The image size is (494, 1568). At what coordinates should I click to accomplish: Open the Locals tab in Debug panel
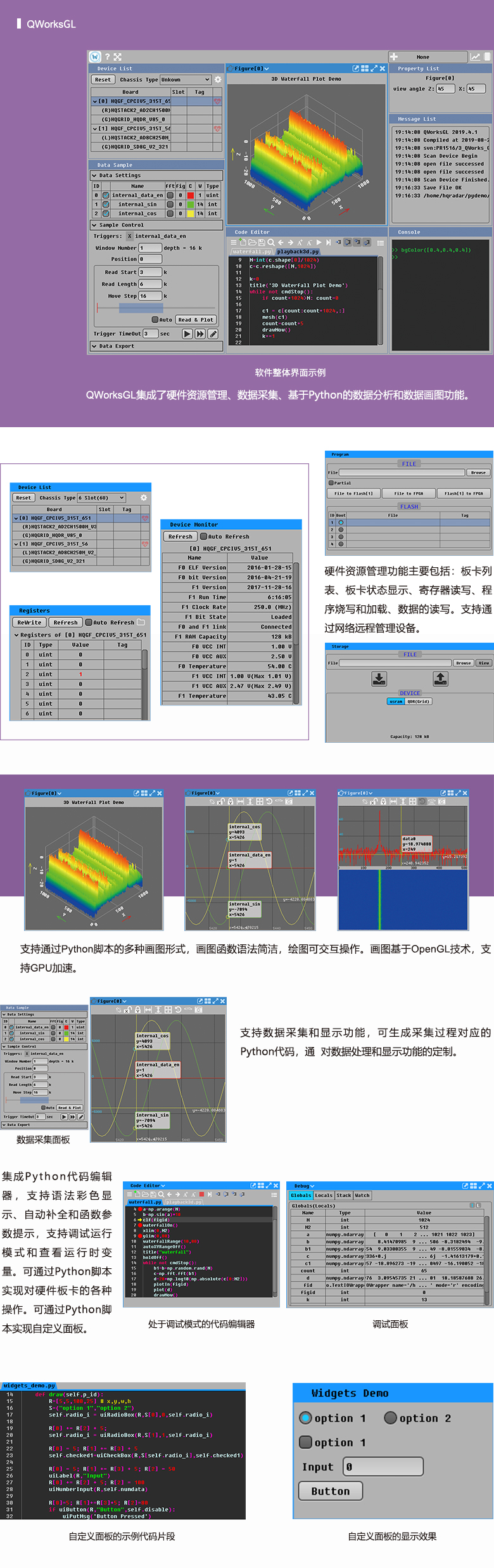click(324, 1195)
